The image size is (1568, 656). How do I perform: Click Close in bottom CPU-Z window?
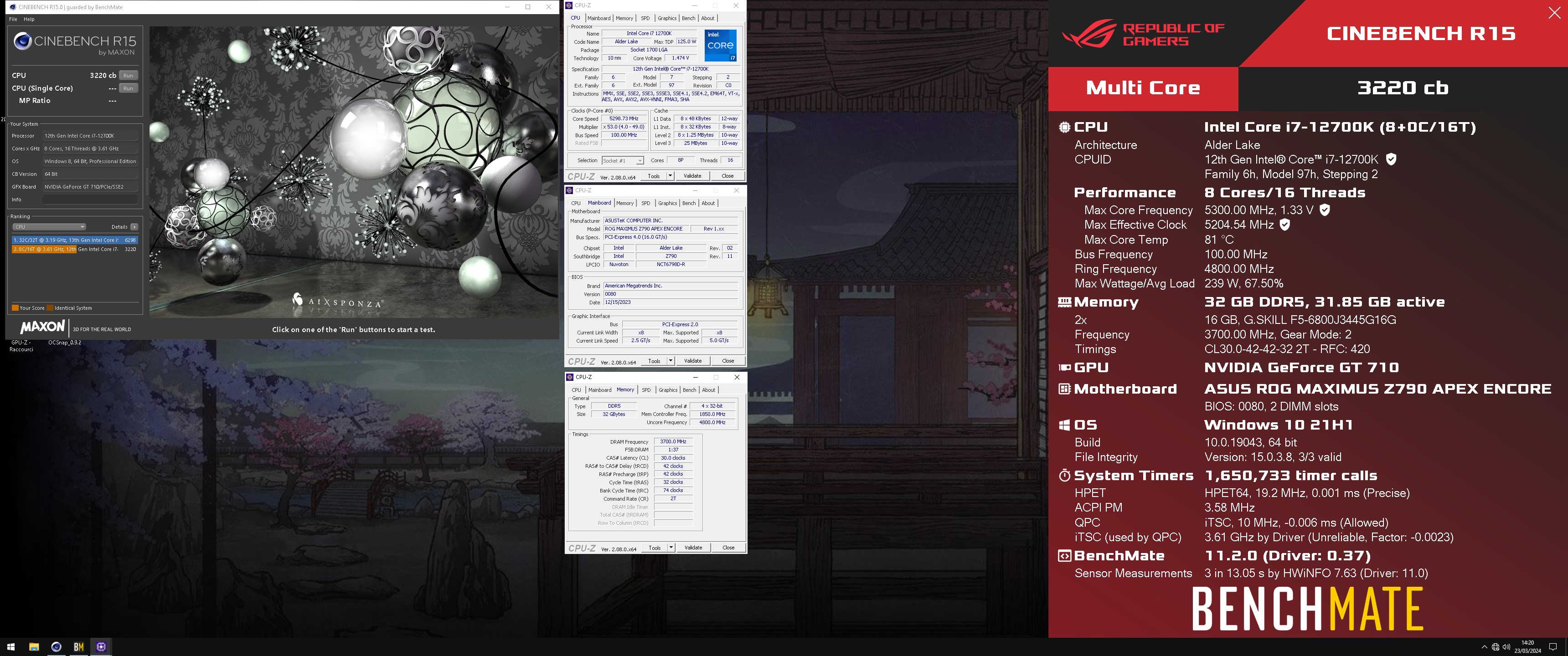728,548
